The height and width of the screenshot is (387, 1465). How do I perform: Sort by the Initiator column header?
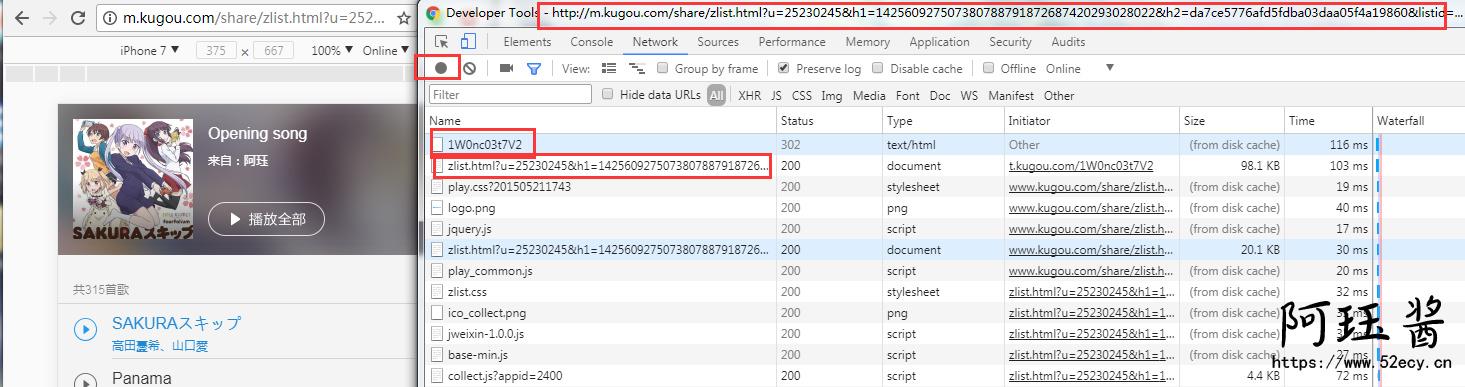[x=1092, y=121]
